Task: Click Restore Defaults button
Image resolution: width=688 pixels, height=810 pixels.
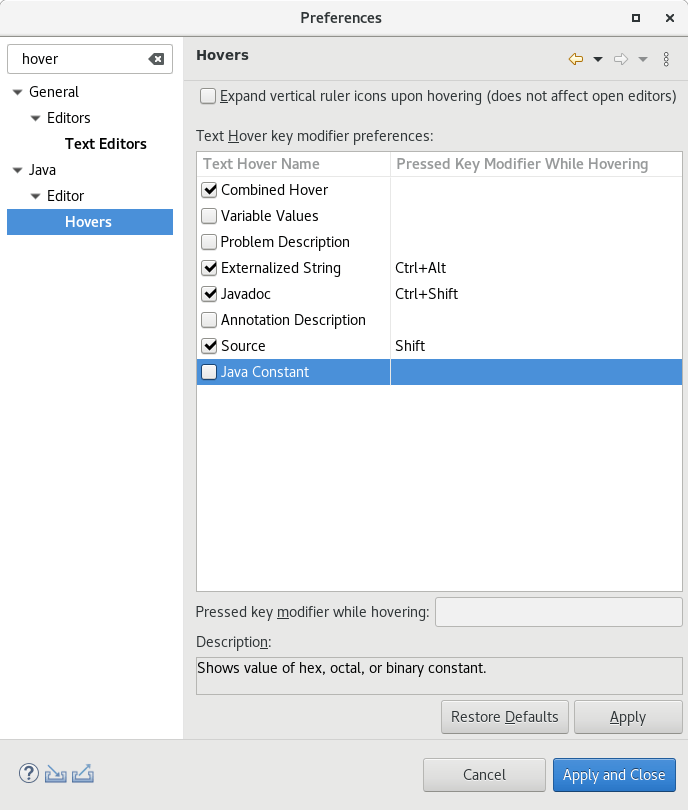Action: [505, 717]
